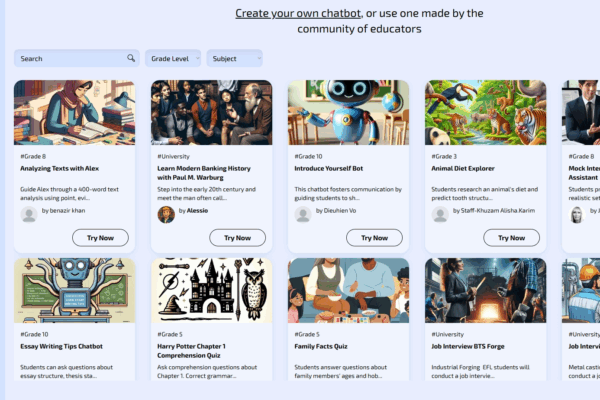Open the Grade Level dropdown
Image resolution: width=600 pixels, height=400 pixels.
tap(173, 59)
